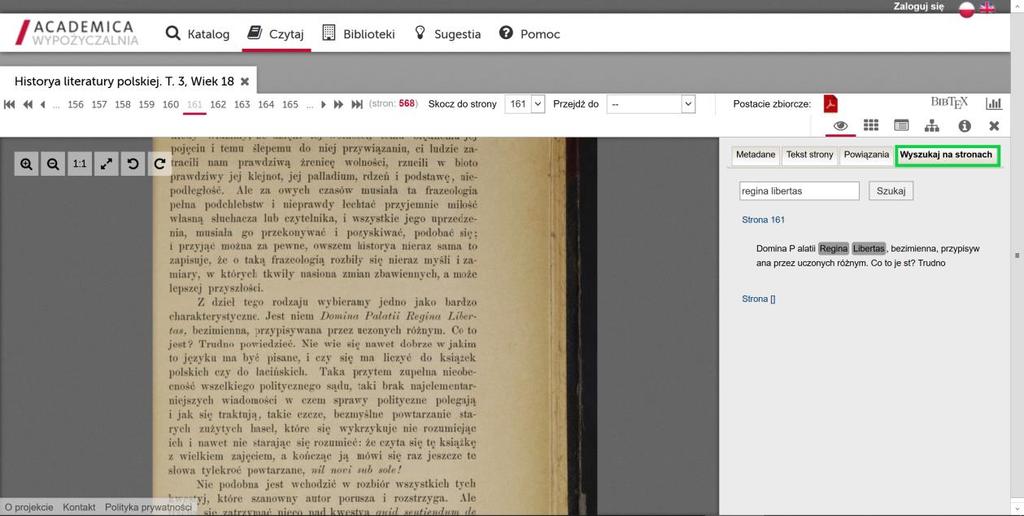
Task: Click the highlighted Libertas match
Action: [x=869, y=249]
